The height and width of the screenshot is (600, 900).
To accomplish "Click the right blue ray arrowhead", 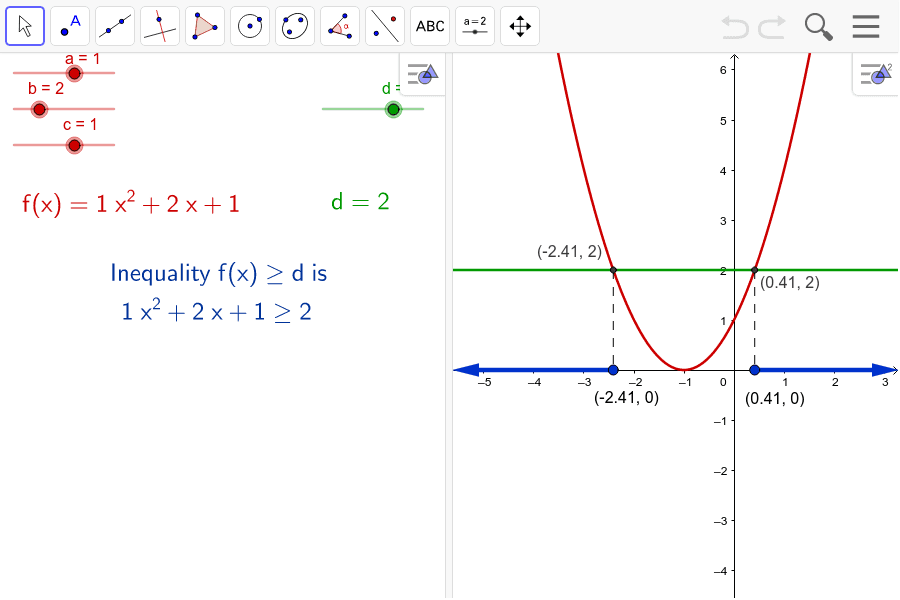I will (884, 370).
